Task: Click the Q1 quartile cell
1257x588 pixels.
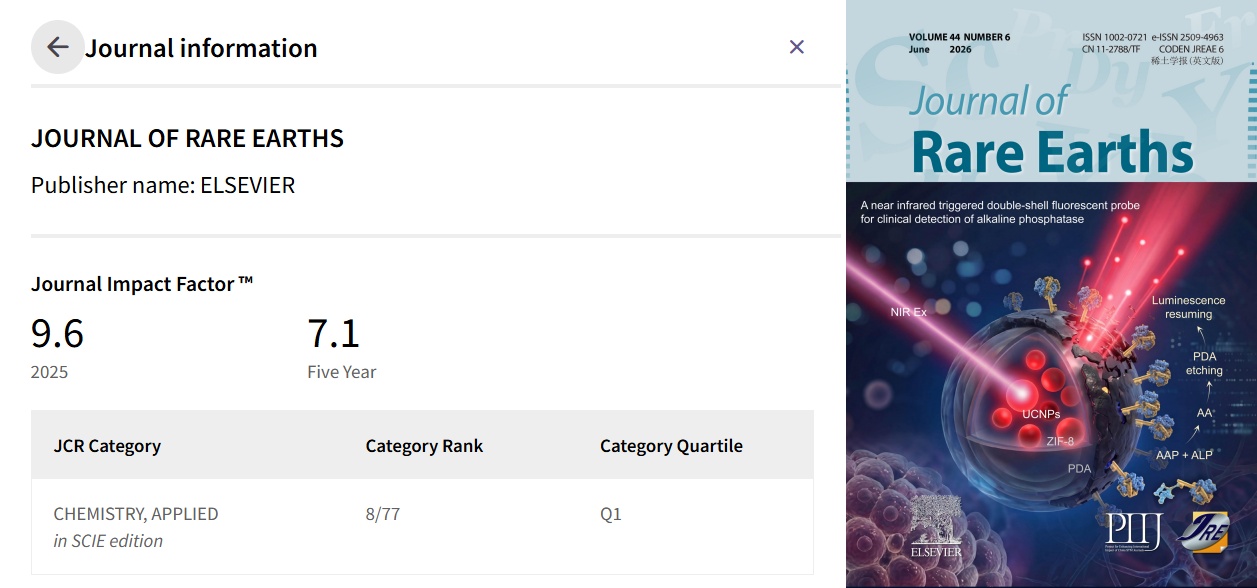Action: [611, 514]
